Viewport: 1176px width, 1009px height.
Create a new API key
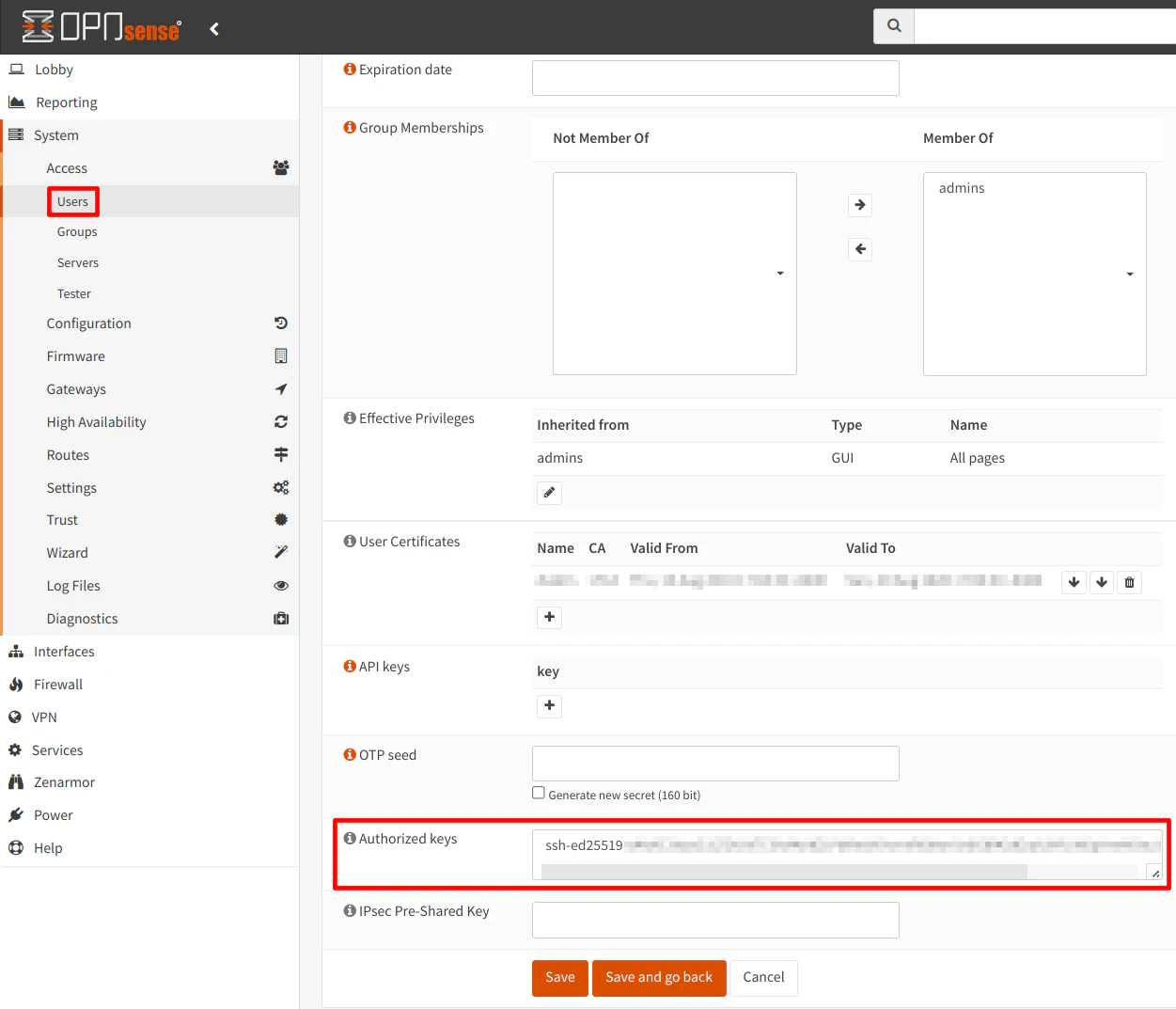pyautogui.click(x=550, y=705)
